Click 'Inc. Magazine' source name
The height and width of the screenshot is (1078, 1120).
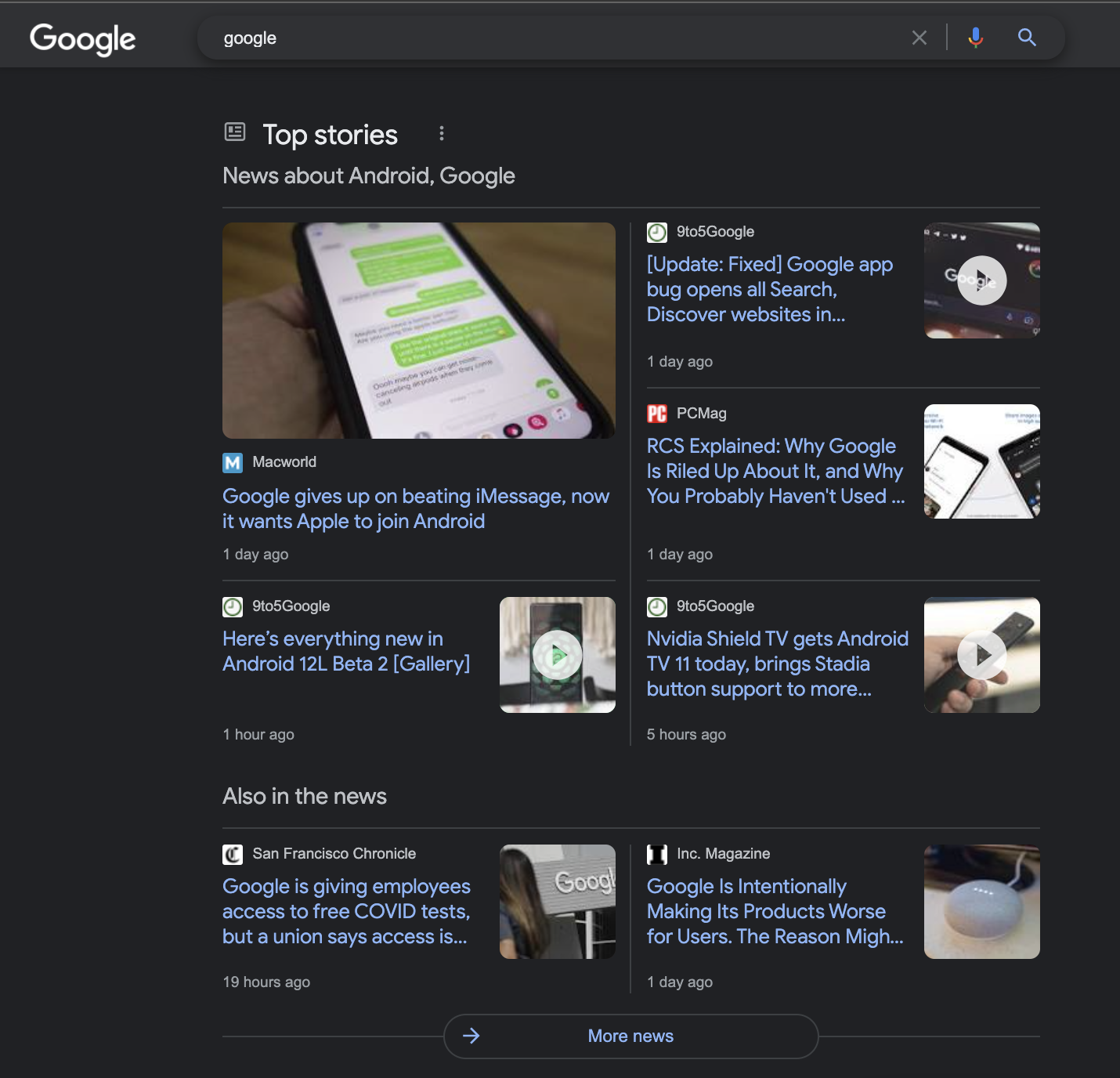(723, 854)
